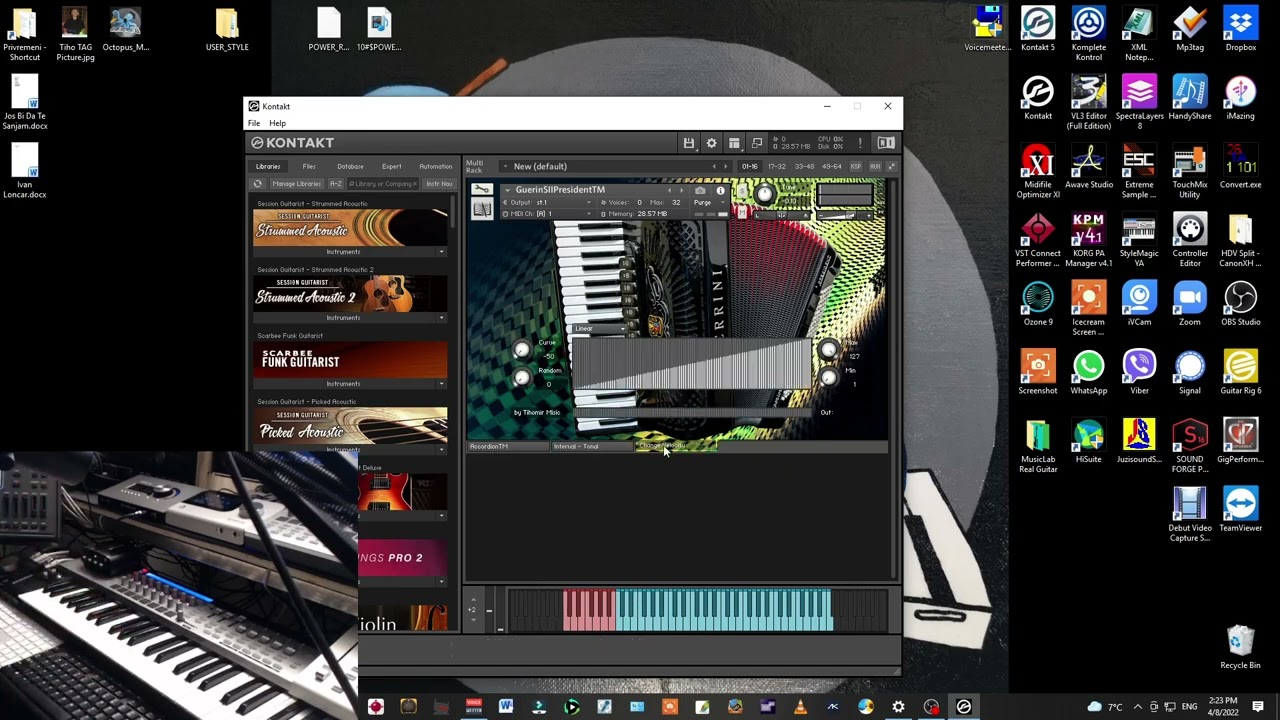Open OBS Studio desktop icon
This screenshot has width=1280, height=720.
[1240, 303]
